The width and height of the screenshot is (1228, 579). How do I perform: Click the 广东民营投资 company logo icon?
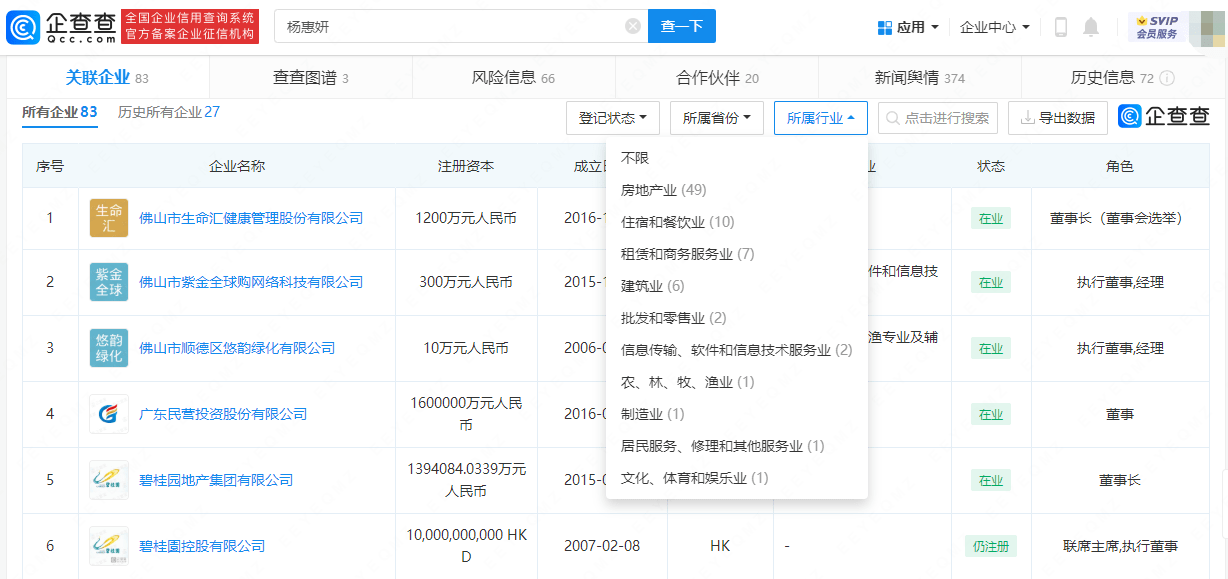pyautogui.click(x=109, y=414)
